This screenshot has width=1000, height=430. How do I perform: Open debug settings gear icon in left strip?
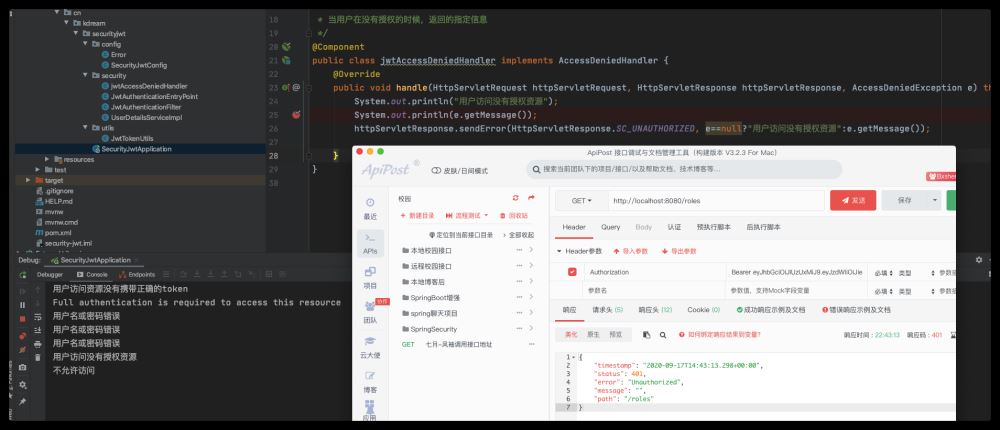tap(23, 385)
